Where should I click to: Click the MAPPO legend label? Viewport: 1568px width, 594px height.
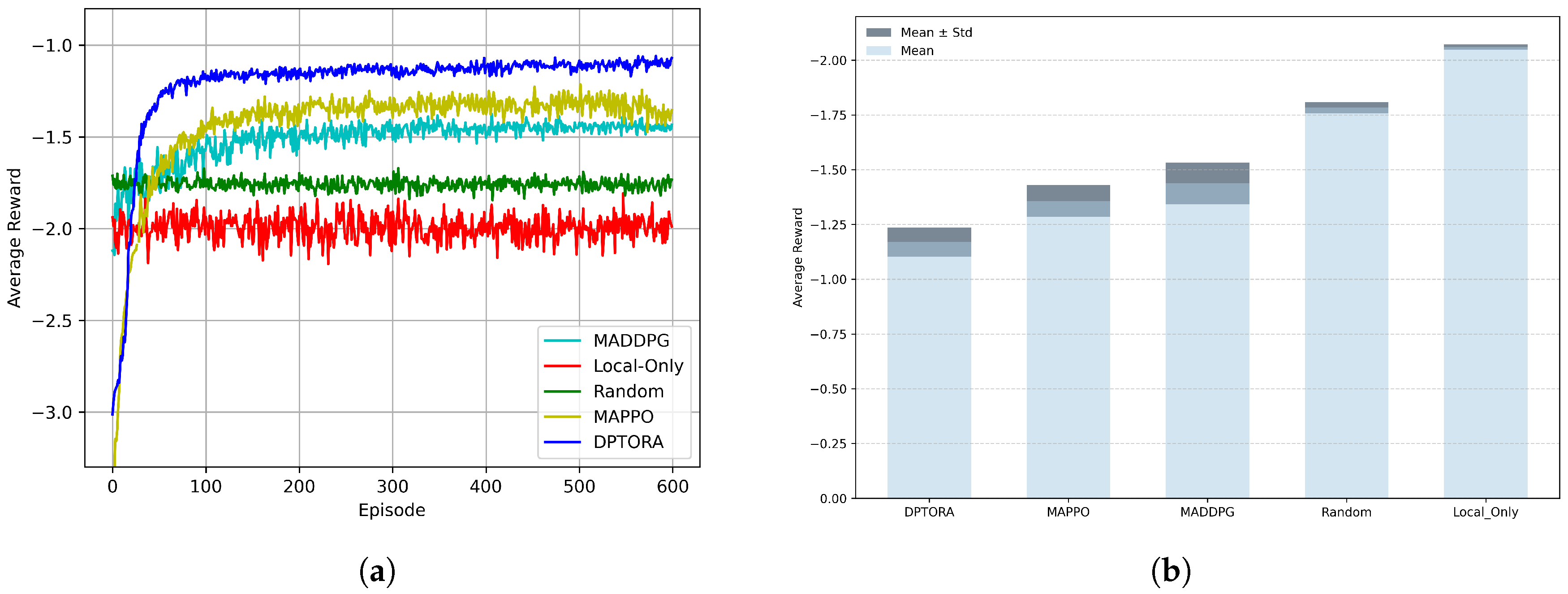click(623, 416)
